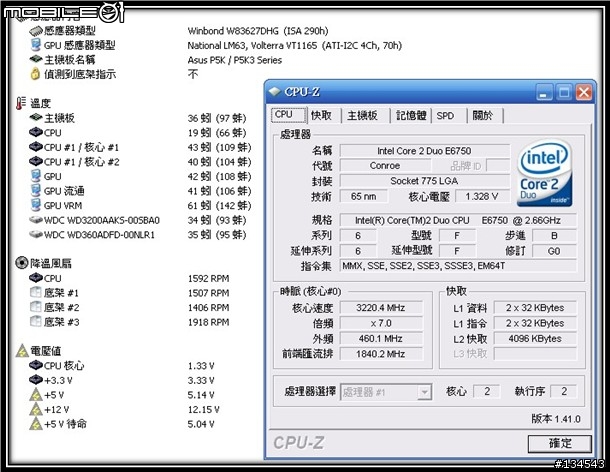This screenshot has width=610, height=472.
Task: Click the CPU fan row icon
Action: 36,278
